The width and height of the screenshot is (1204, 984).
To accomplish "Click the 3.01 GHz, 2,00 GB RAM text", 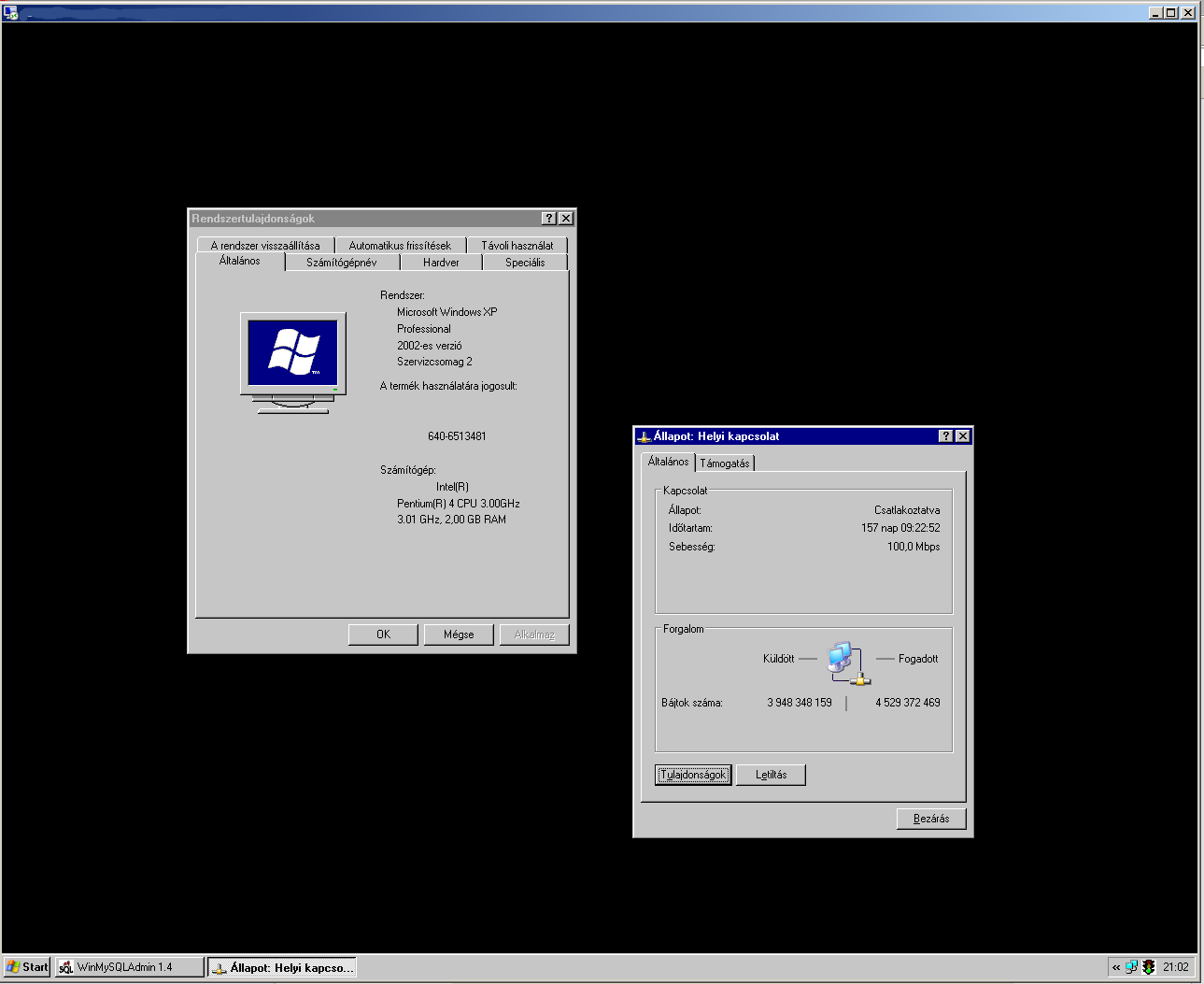I will [451, 520].
